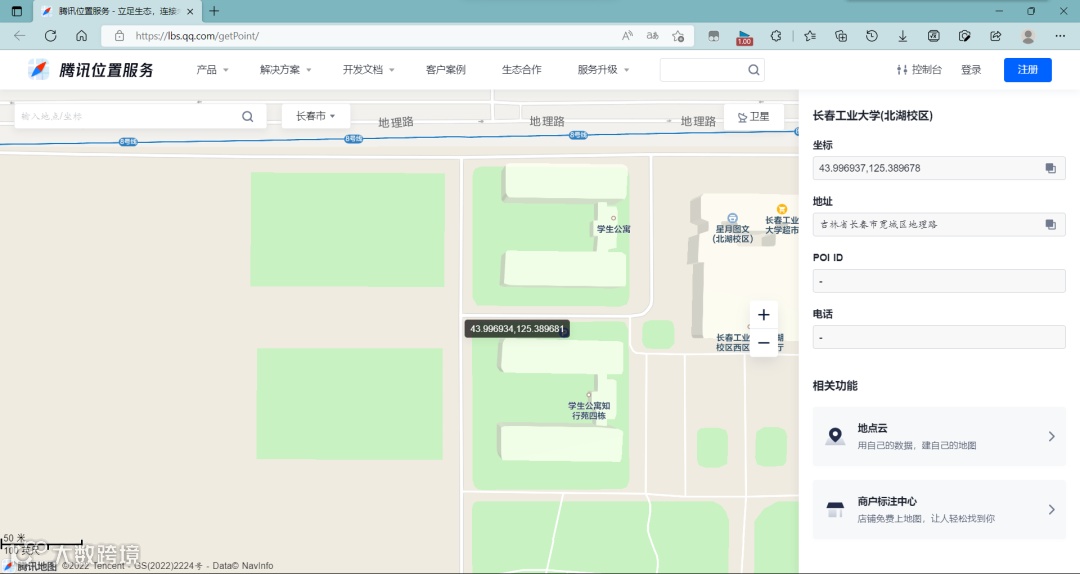The image size is (1080, 574).
Task: Reload the page with the refresh icon
Action: pos(50,36)
